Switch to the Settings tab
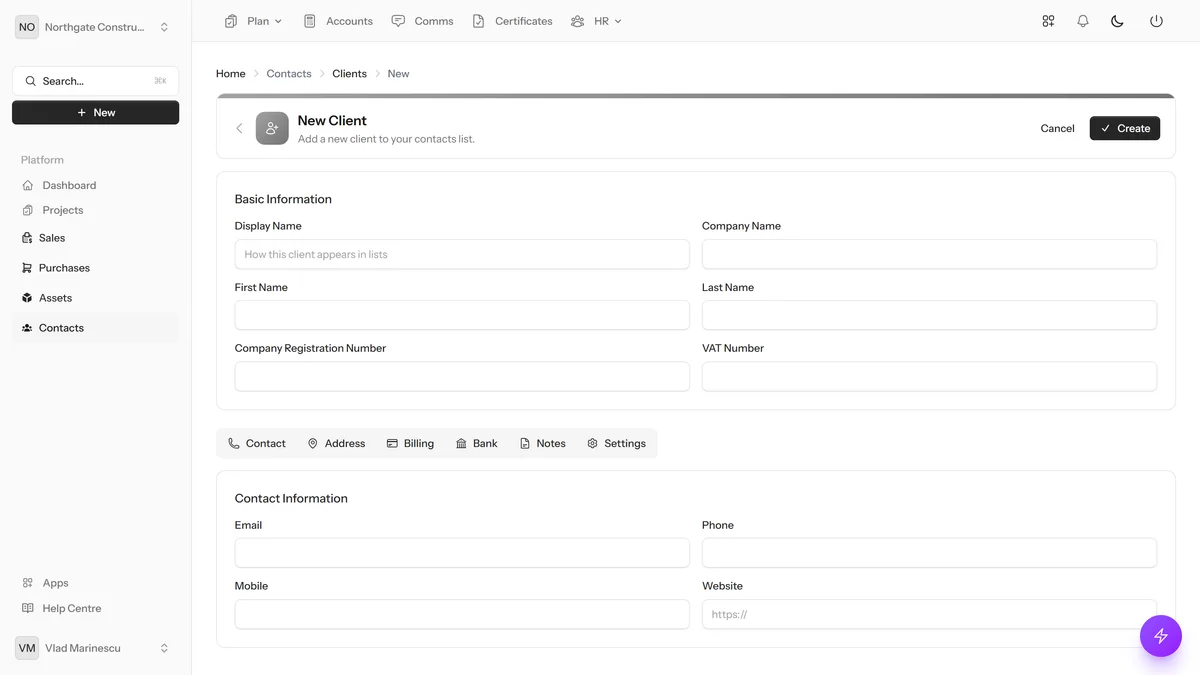Image resolution: width=1200 pixels, height=675 pixels. [616, 443]
